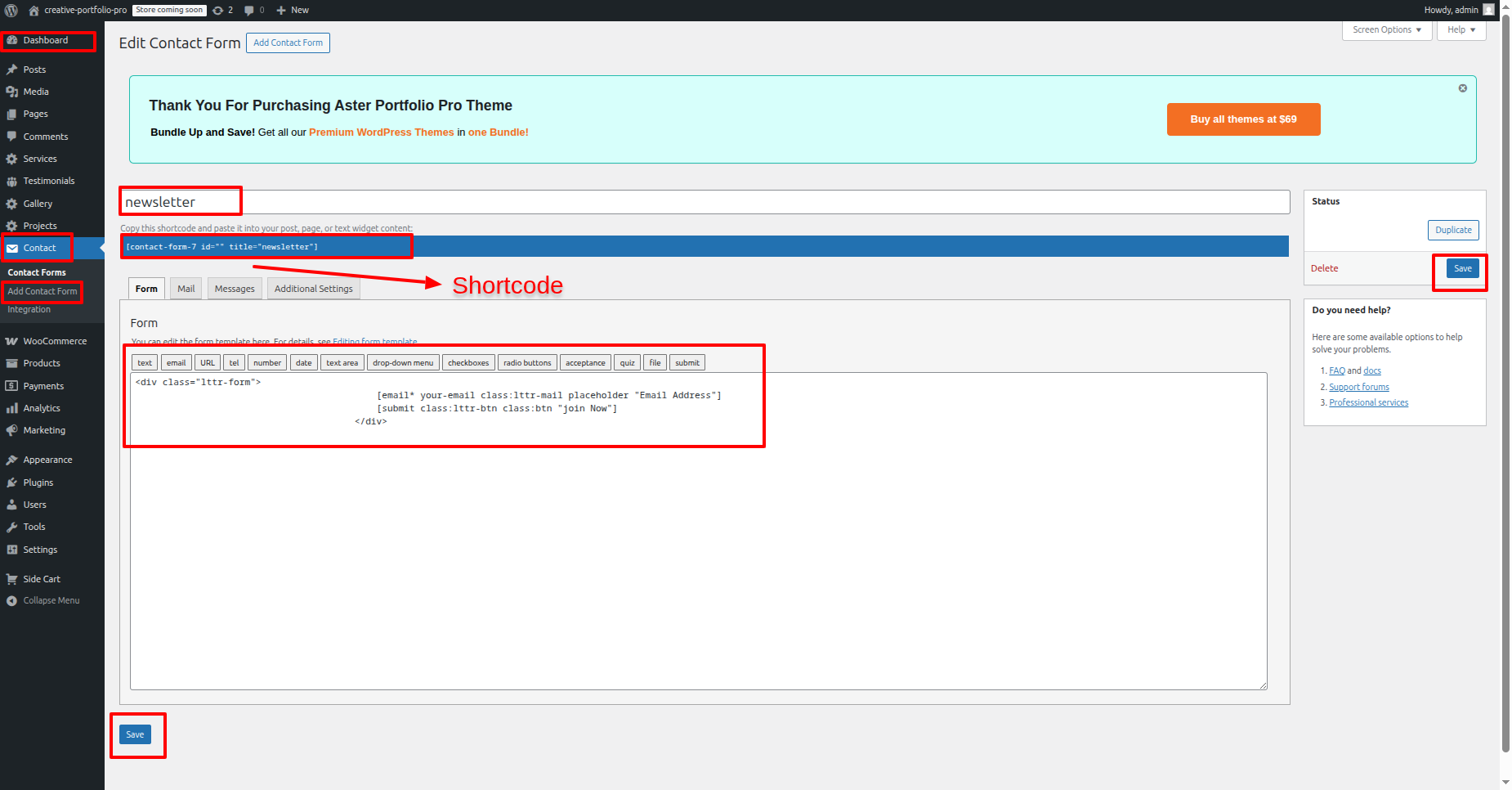Go to Gallery in the sidebar

[38, 204]
